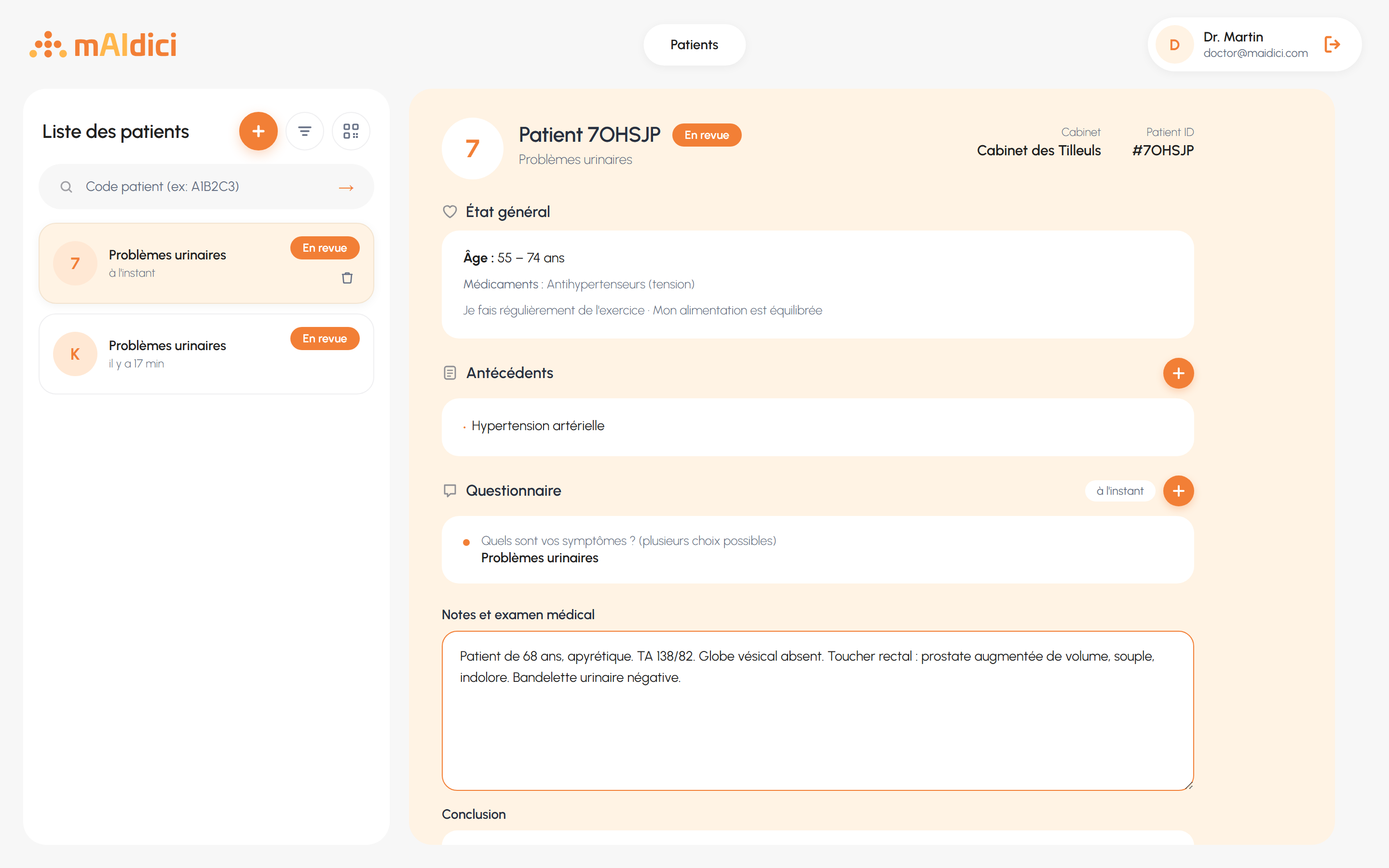
Task: Add a new patient with plus button
Action: (x=259, y=131)
